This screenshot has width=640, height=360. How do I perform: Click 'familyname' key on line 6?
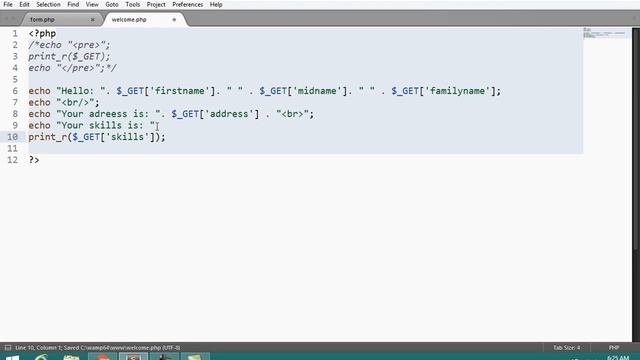(457, 91)
